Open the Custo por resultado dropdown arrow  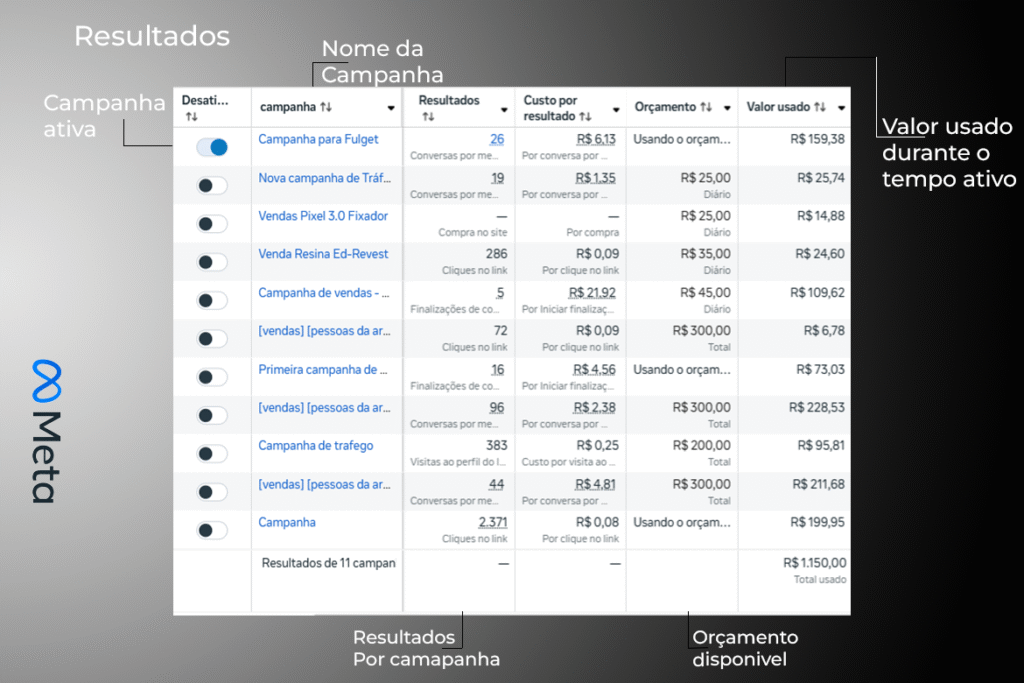pos(615,108)
